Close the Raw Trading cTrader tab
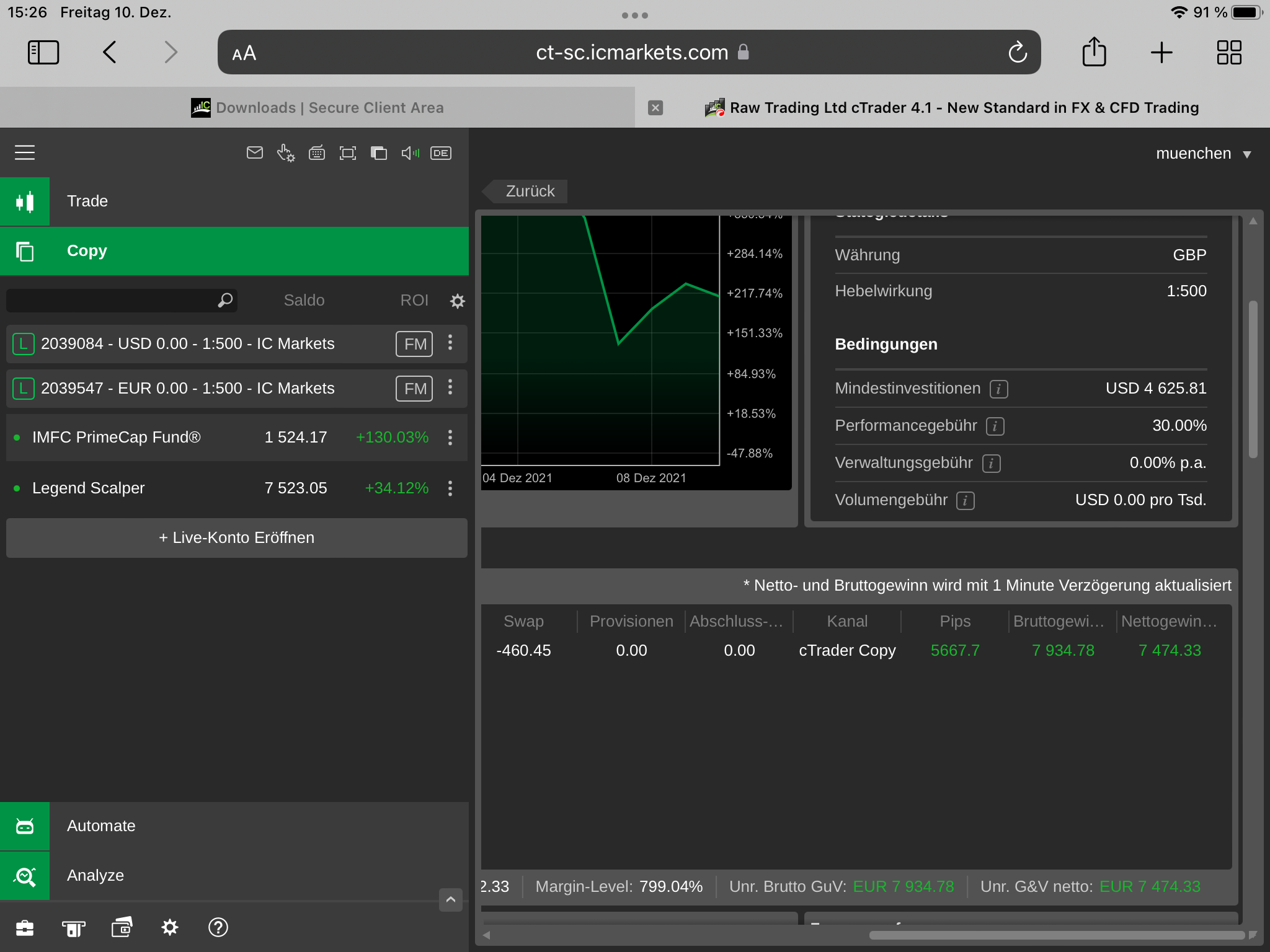 click(x=655, y=108)
